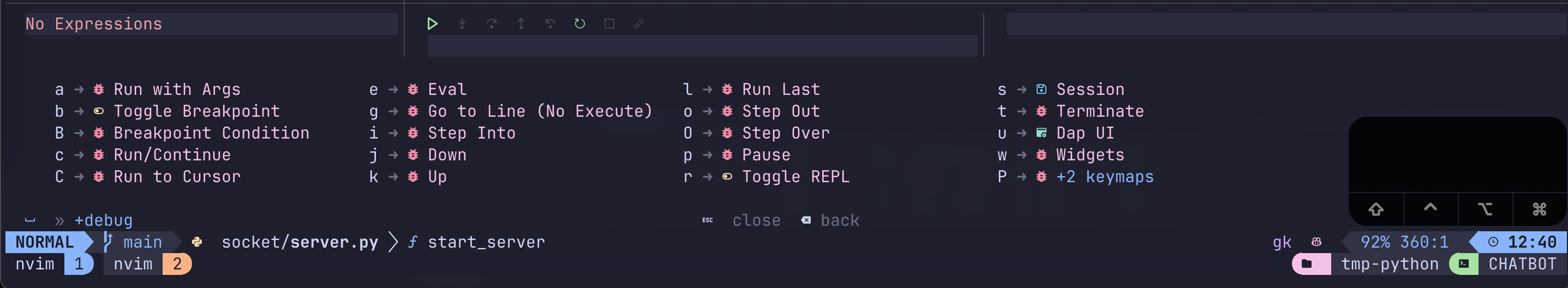The width and height of the screenshot is (1568, 288).
Task: Click the close label next to ESC
Action: pos(756,220)
